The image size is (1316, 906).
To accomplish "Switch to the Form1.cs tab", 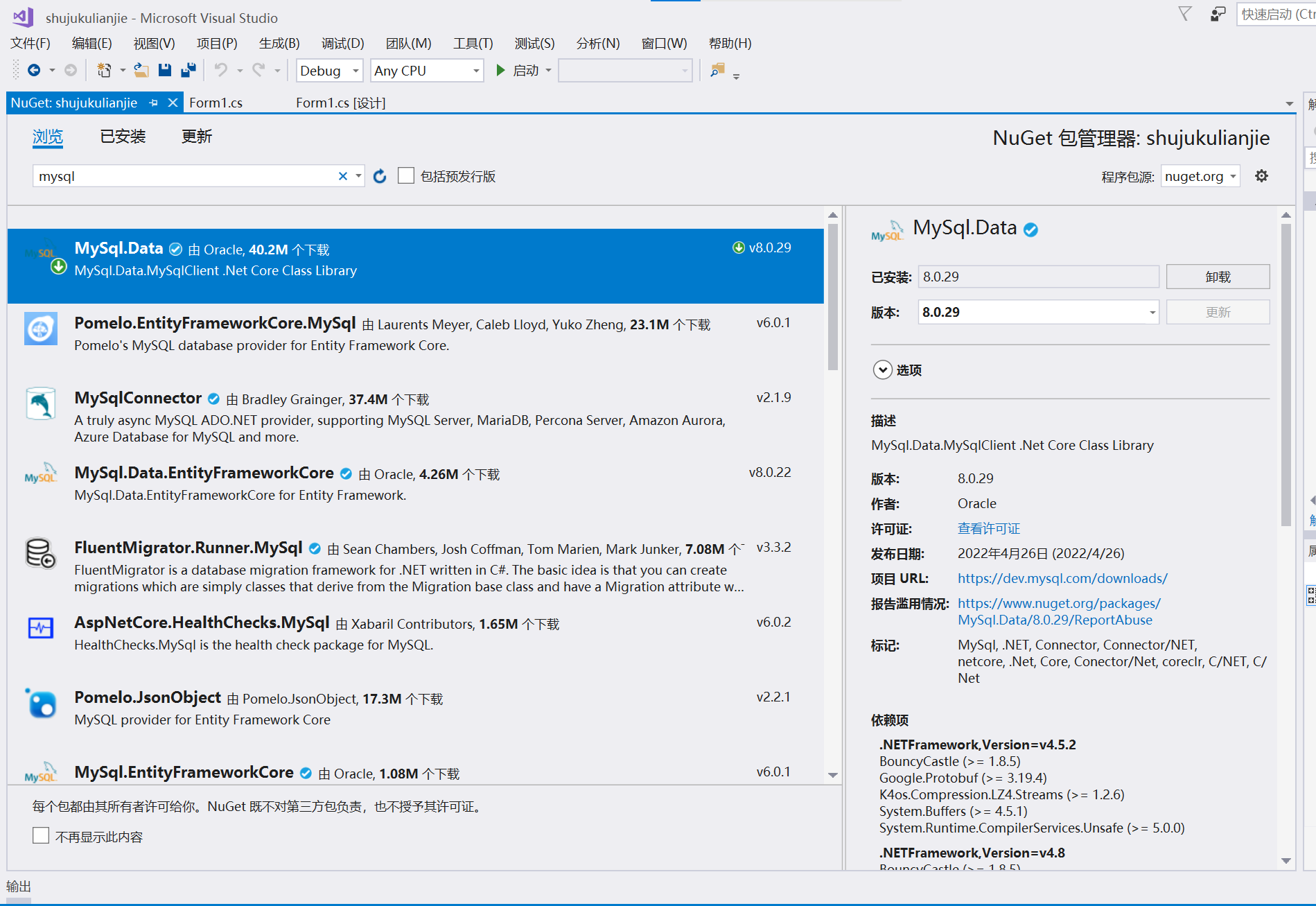I will coord(216,103).
